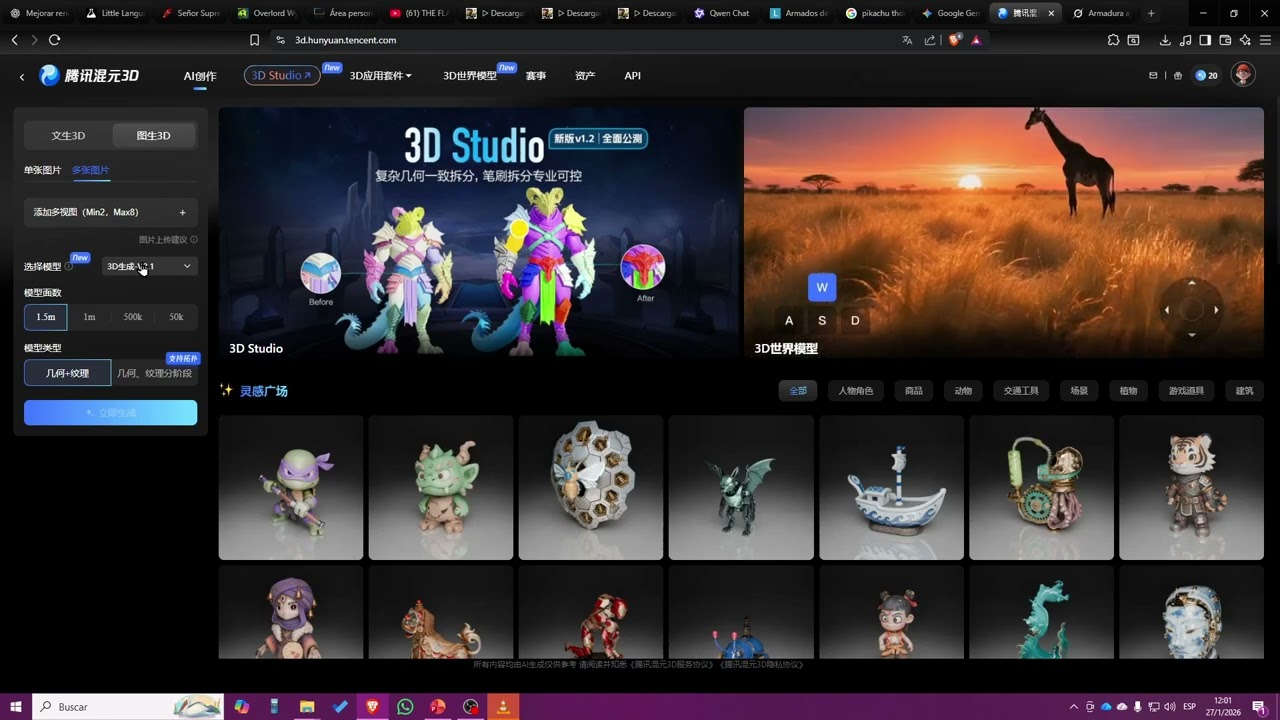Open File Explorer from the taskbar

308,706
